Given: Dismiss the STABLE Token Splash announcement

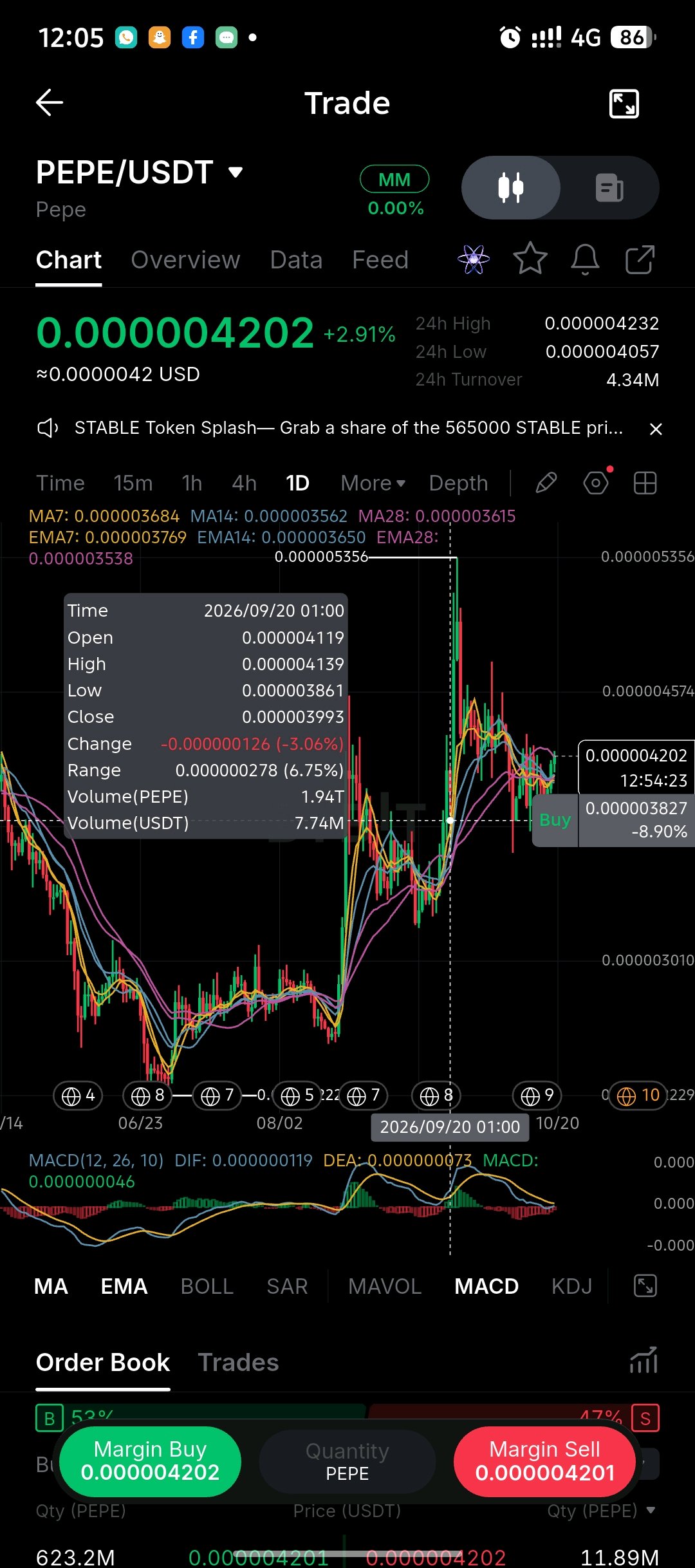Looking at the screenshot, I should pos(656,429).
